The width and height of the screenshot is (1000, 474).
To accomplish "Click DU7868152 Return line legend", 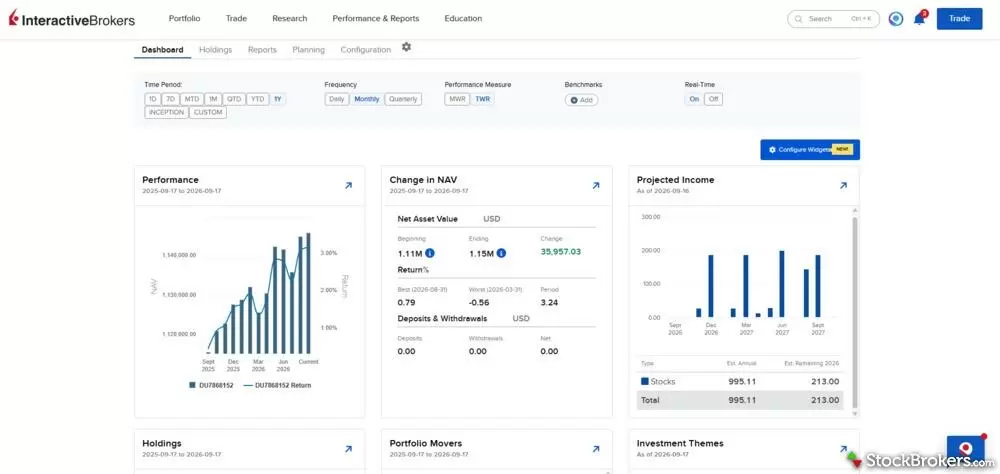I will click(x=277, y=385).
